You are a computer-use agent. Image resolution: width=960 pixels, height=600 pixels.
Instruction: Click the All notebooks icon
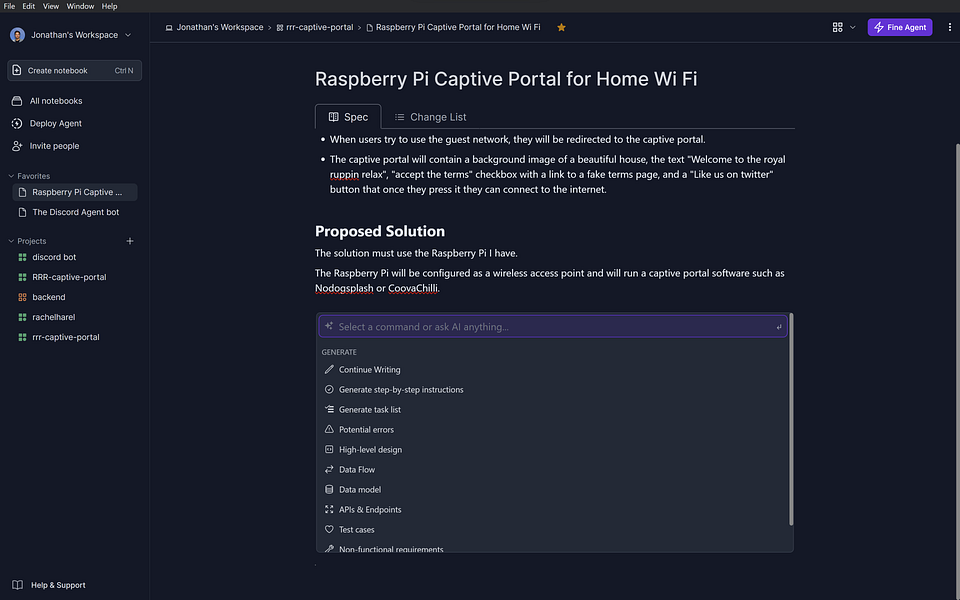tap(17, 101)
